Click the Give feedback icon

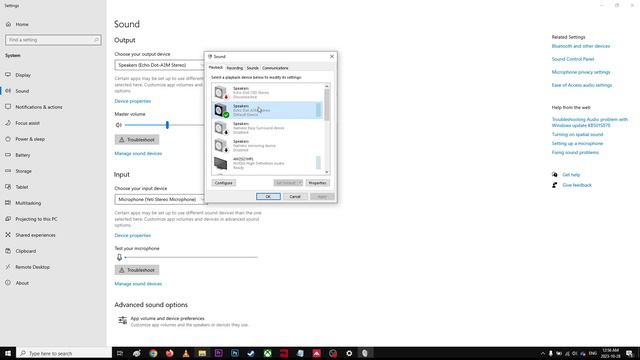pos(554,185)
